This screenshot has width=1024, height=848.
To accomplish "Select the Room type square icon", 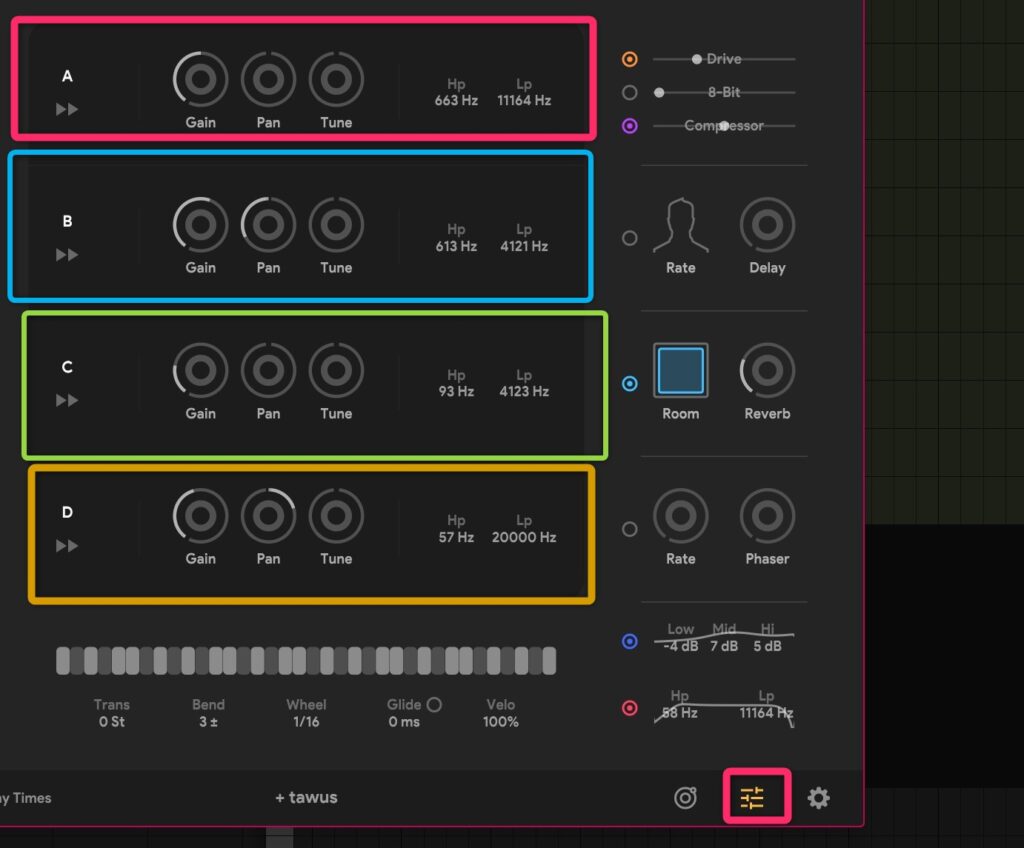I will pyautogui.click(x=681, y=371).
